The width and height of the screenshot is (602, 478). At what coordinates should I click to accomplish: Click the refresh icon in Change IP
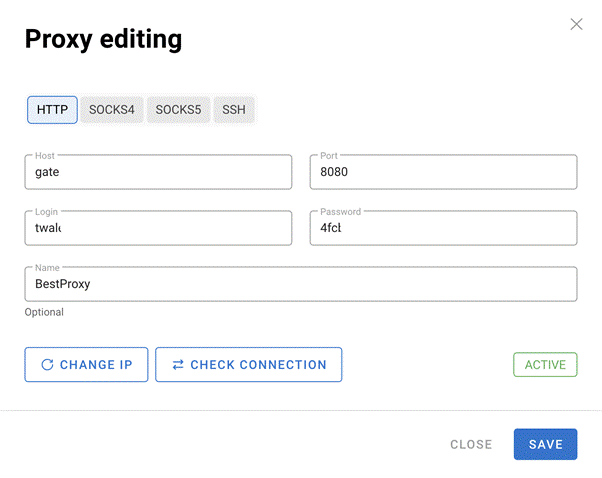pyautogui.click(x=47, y=364)
